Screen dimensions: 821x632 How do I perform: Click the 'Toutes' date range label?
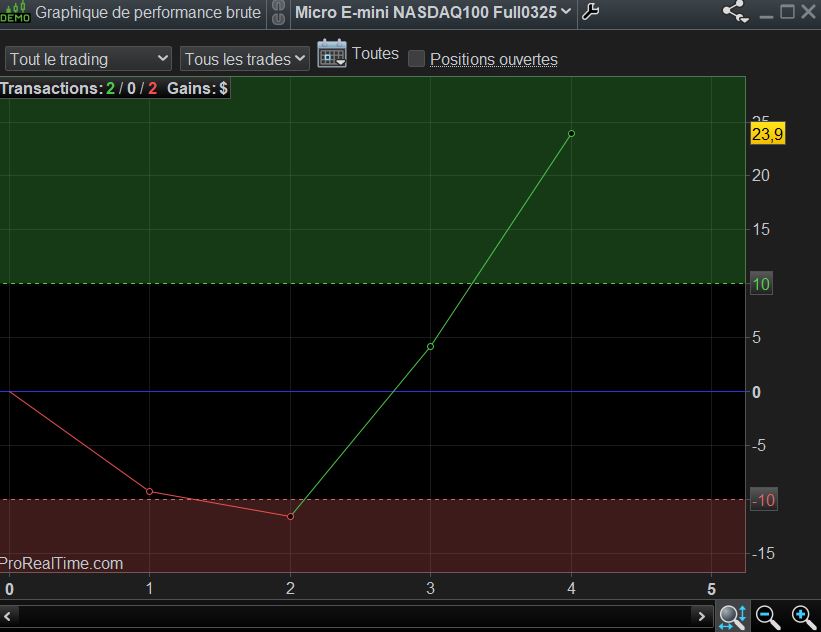[375, 53]
